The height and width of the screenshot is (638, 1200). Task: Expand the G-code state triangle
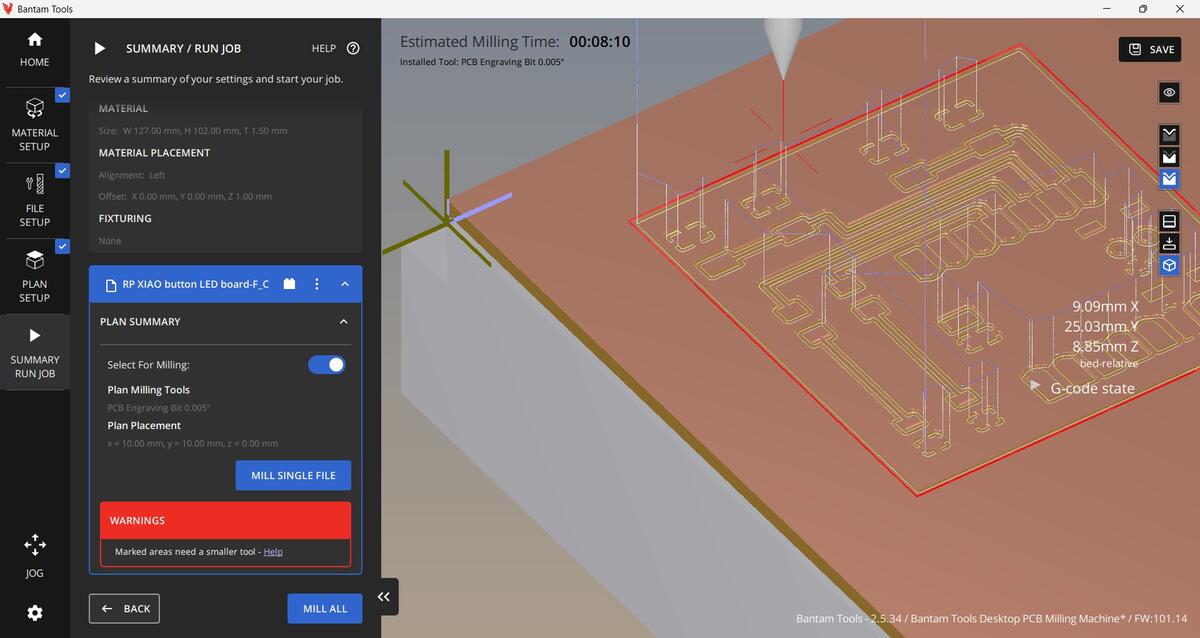1036,384
